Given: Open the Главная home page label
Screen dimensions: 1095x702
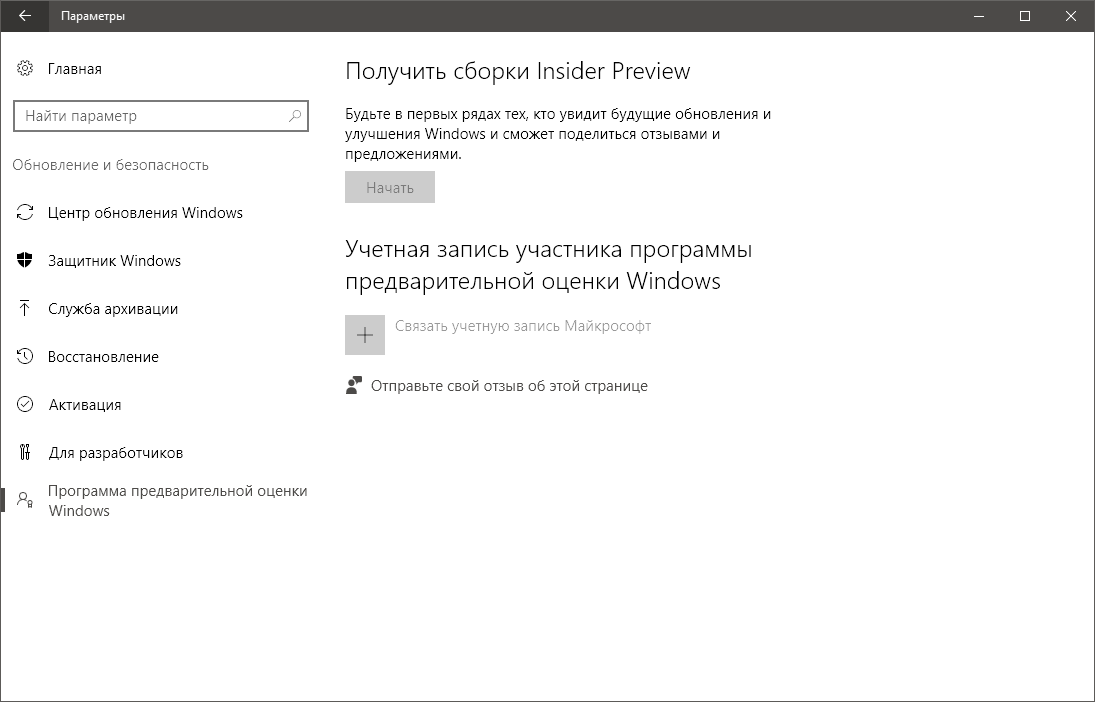Looking at the screenshot, I should (75, 68).
